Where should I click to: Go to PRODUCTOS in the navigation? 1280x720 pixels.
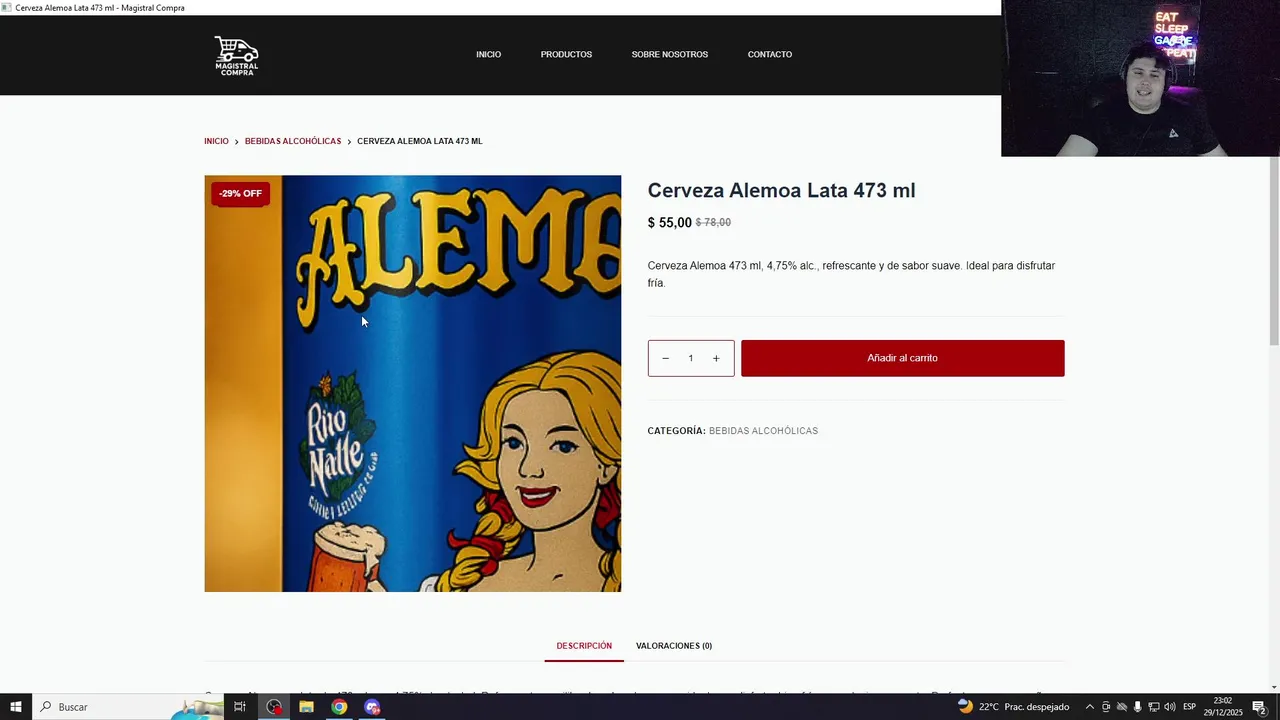[x=566, y=55]
